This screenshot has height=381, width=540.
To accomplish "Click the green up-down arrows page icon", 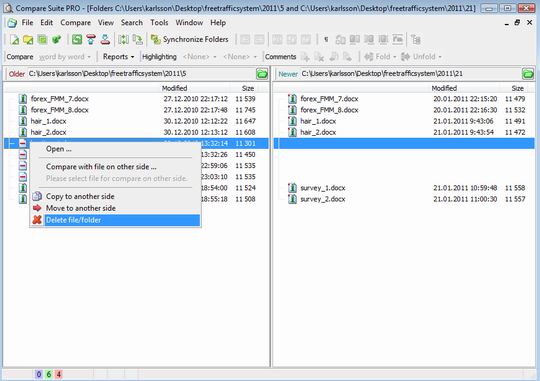I will pos(123,40).
